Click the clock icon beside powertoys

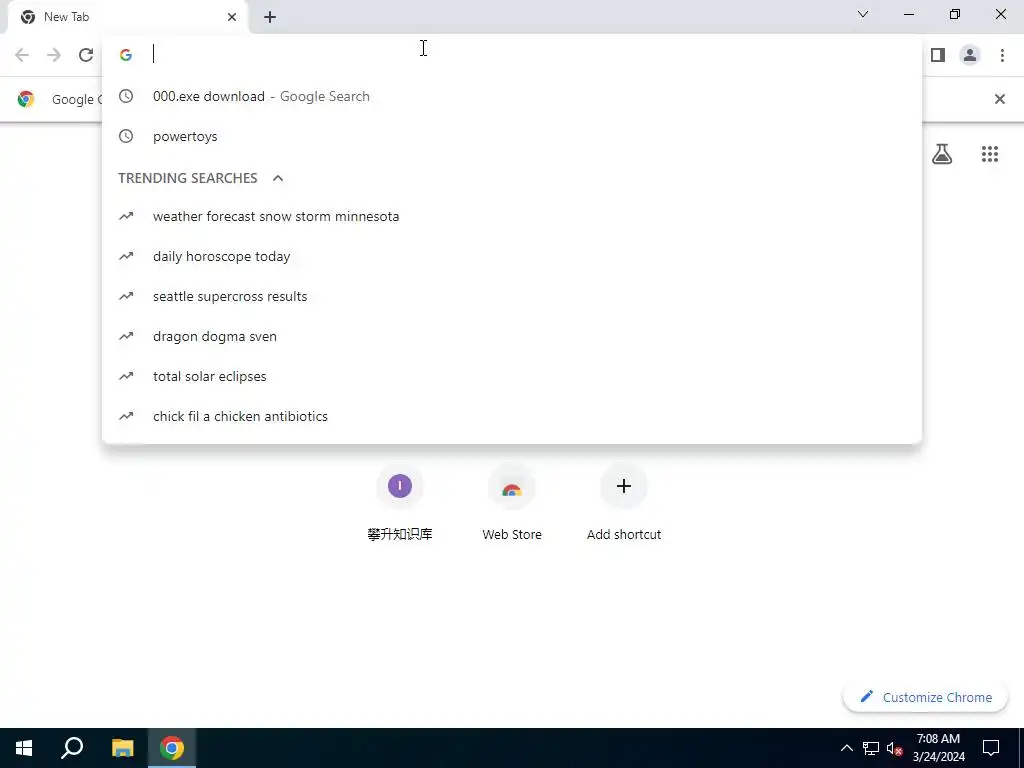pyautogui.click(x=126, y=136)
